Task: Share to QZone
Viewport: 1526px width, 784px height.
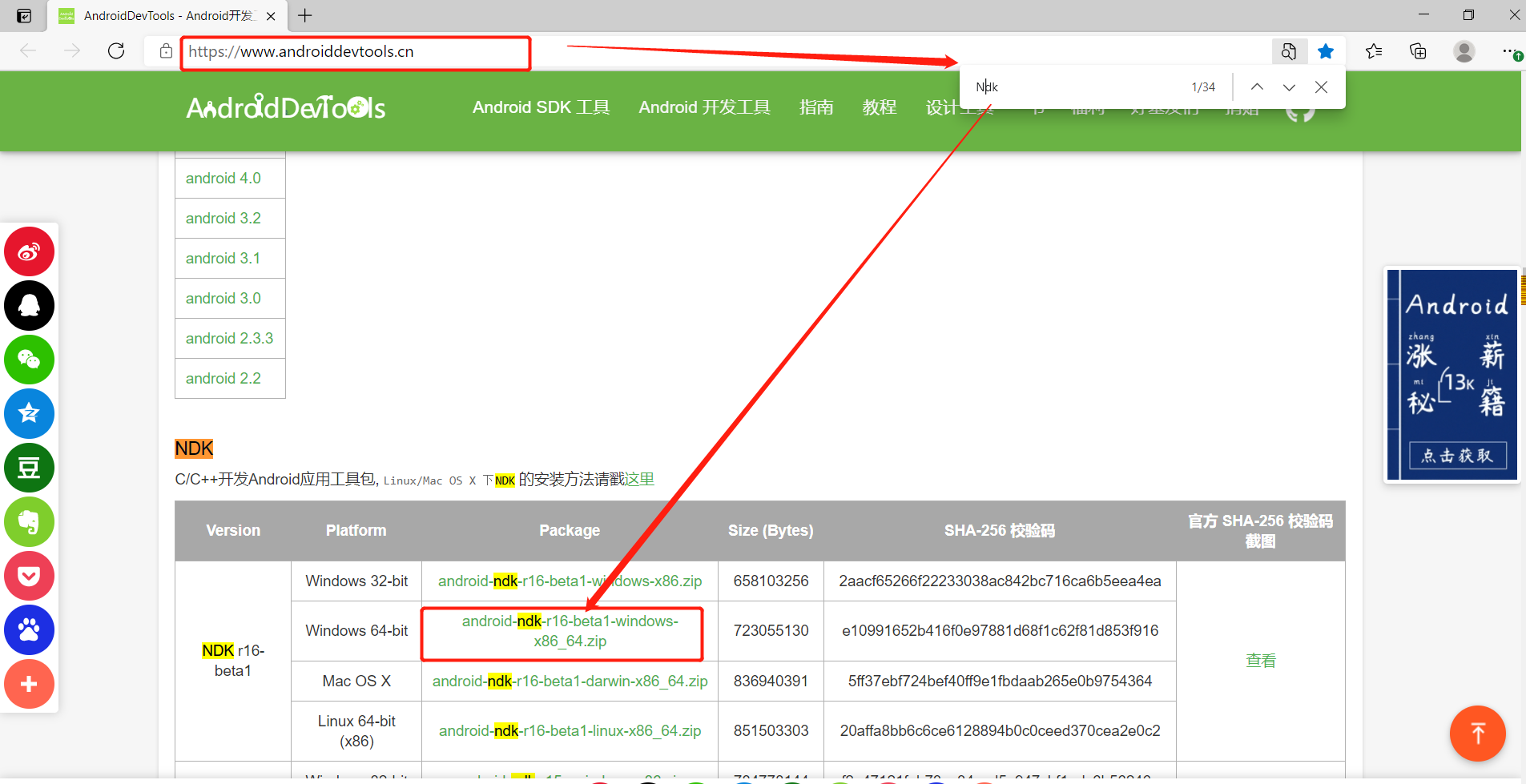Action: point(29,414)
